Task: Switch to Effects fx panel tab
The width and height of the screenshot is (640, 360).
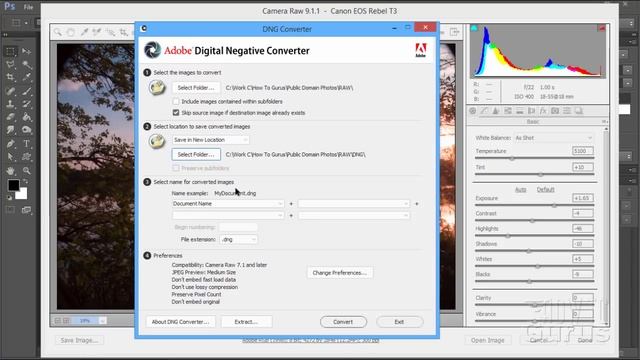Action: (543, 111)
